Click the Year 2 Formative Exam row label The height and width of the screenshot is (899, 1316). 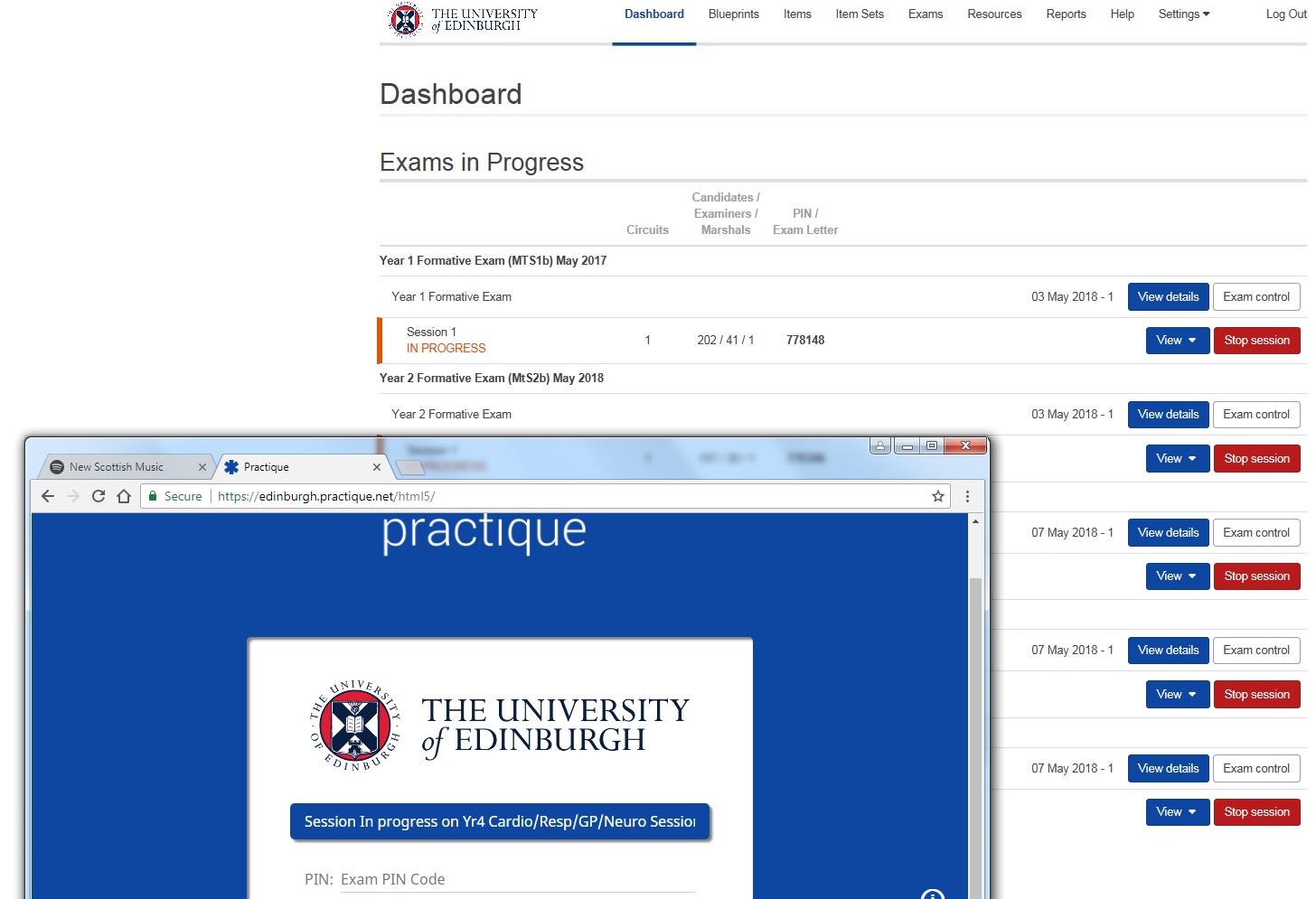point(451,415)
